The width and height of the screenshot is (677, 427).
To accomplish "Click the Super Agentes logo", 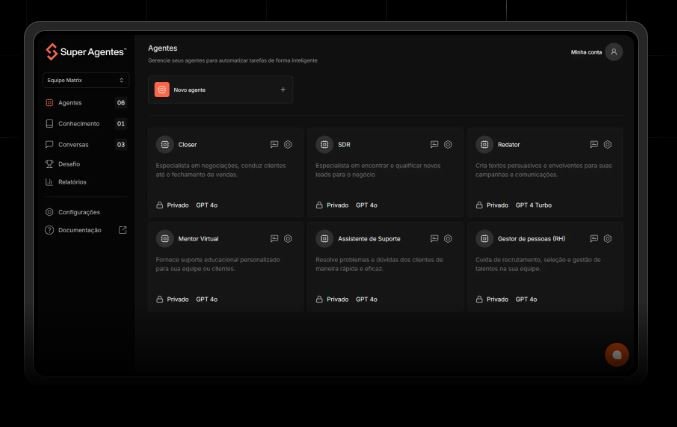I will tap(86, 52).
